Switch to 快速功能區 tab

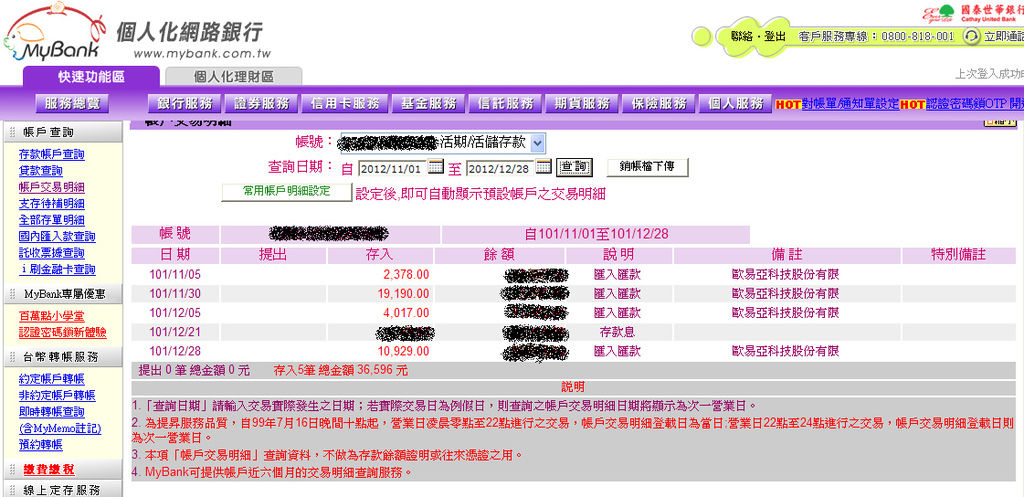(91, 76)
